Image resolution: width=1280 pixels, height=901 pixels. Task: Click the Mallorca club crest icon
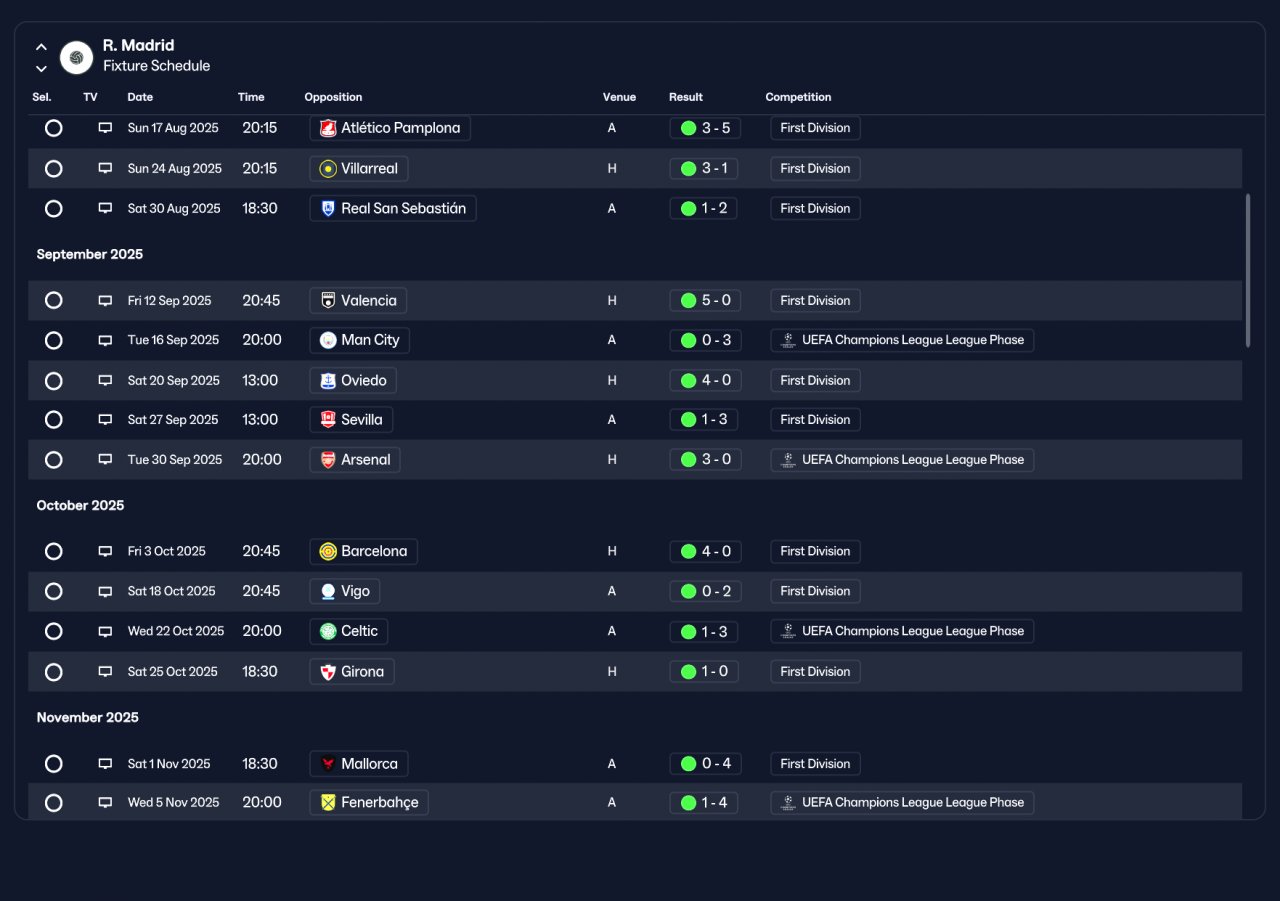(x=328, y=764)
